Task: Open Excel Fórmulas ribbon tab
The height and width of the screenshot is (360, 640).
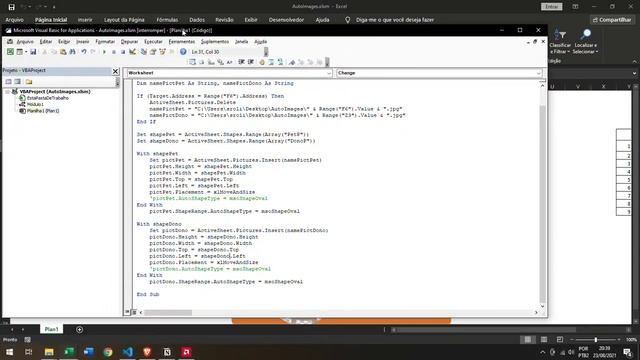Action: pos(167,20)
